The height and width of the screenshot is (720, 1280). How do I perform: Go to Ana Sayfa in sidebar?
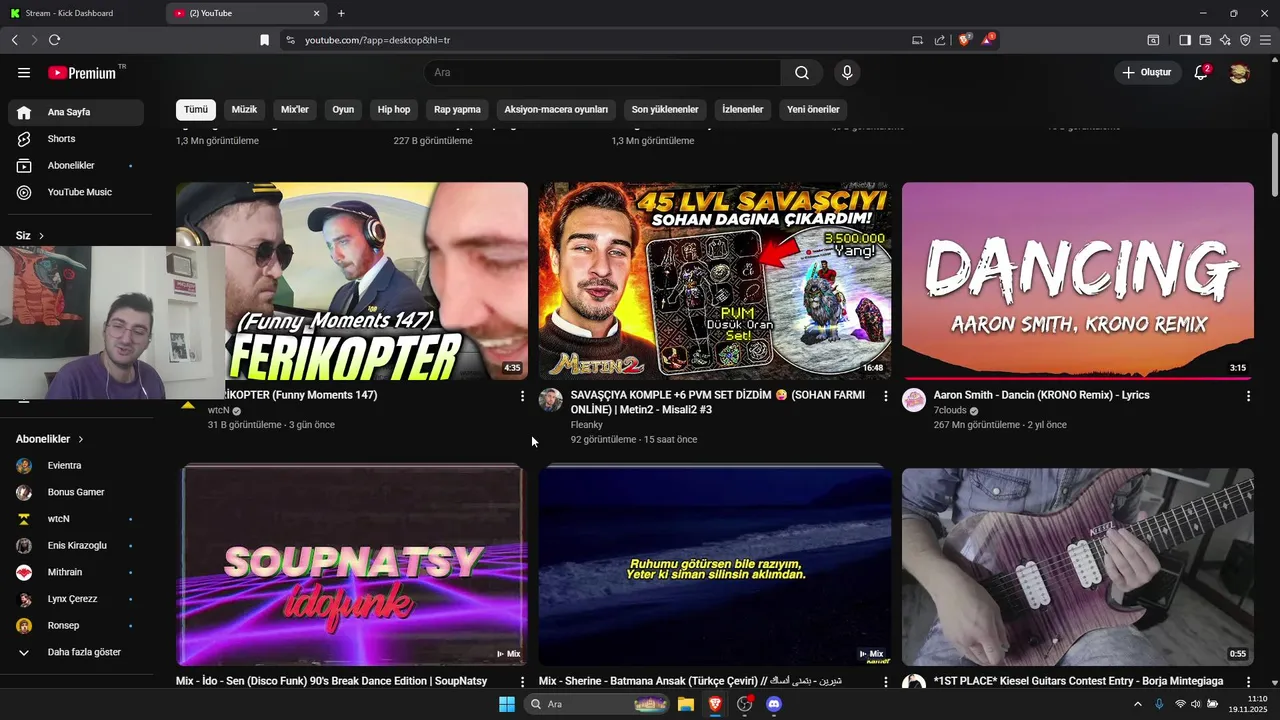click(76, 112)
